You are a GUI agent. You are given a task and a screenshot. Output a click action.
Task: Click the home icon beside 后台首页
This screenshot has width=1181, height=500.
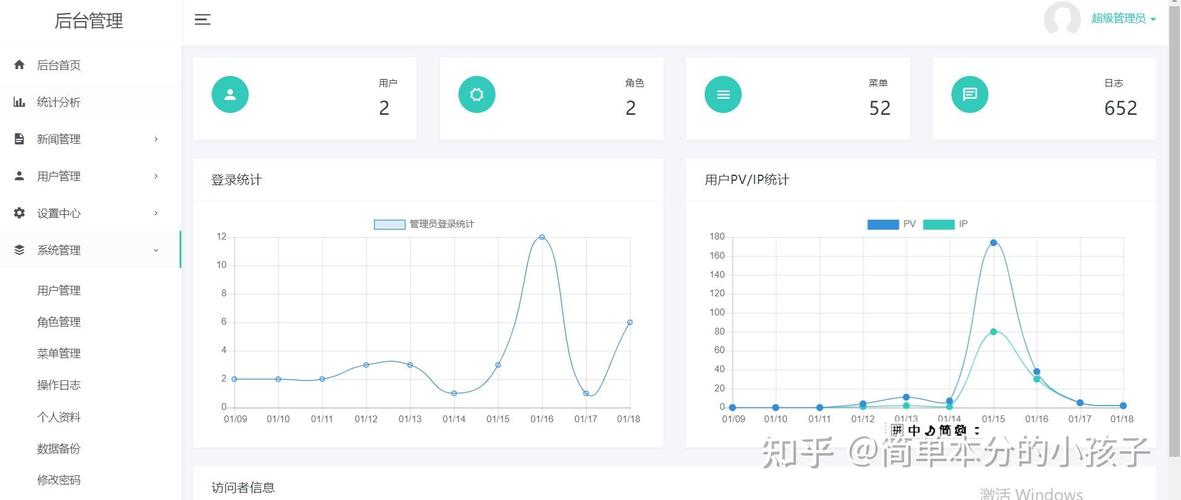click(20, 66)
